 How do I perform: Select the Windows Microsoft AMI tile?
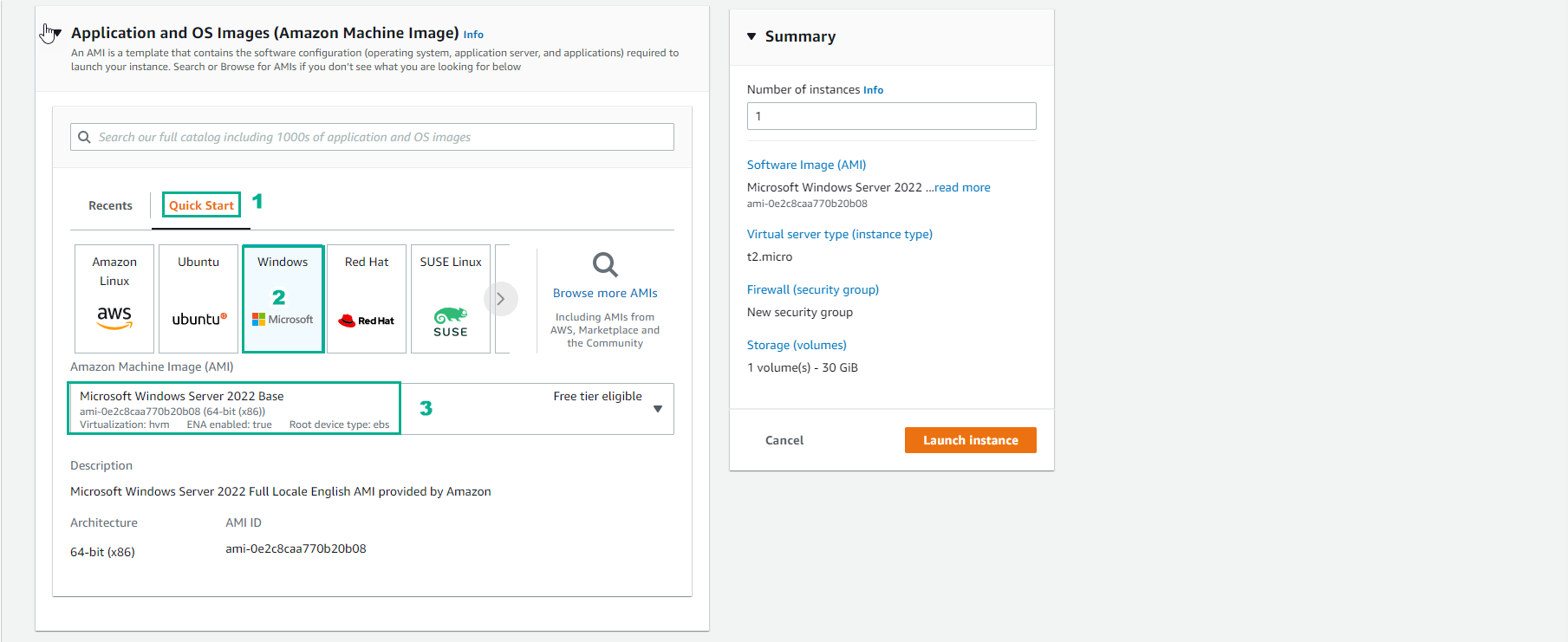click(283, 298)
